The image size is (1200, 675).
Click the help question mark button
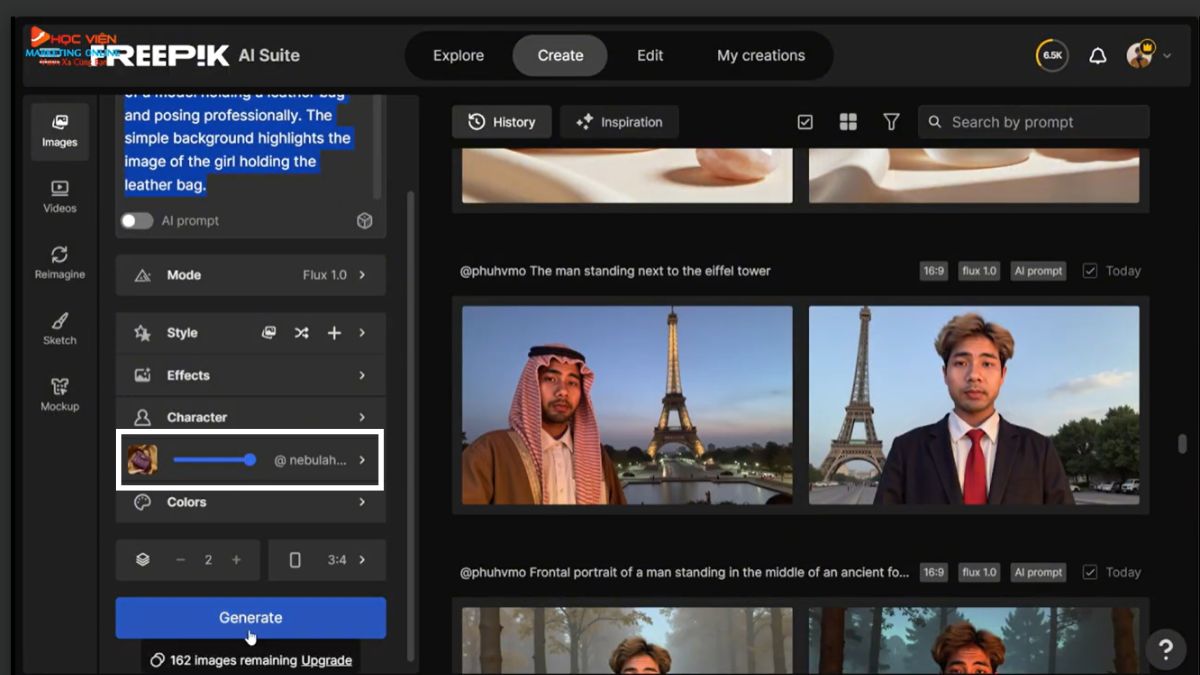tap(1165, 649)
